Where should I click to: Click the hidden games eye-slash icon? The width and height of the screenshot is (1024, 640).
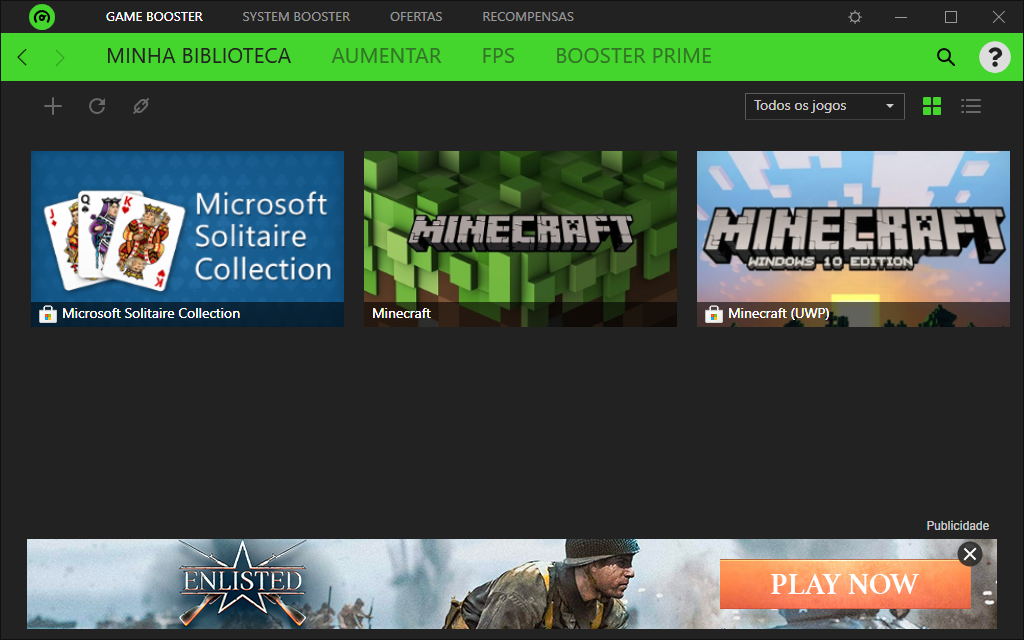(x=141, y=106)
